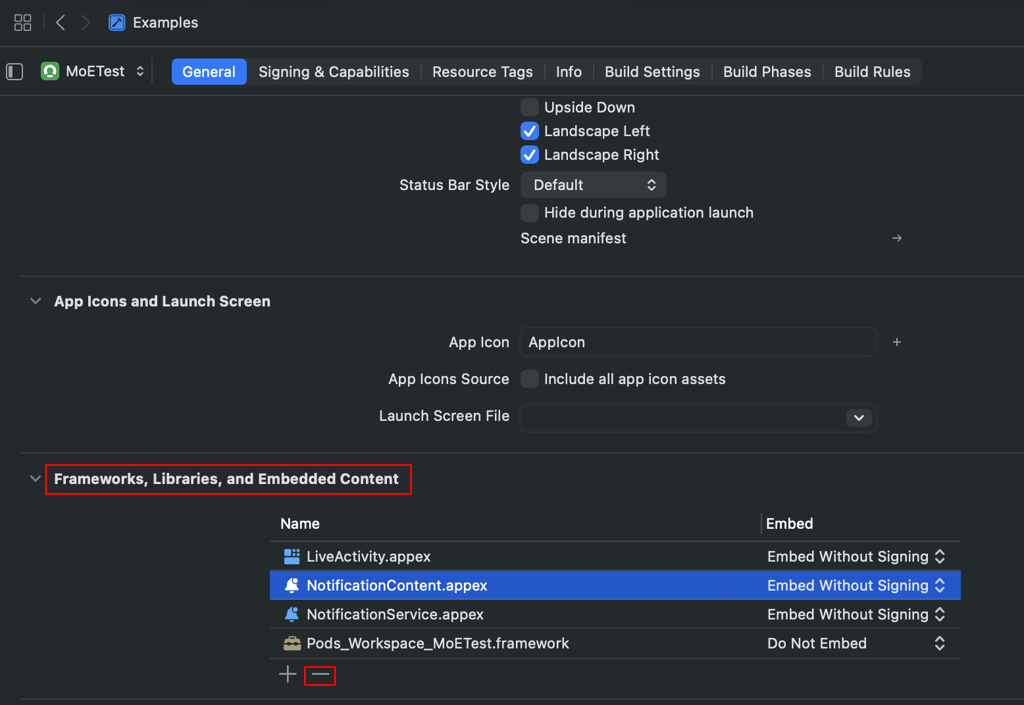Change NotificationContent.appex embed option

point(856,586)
